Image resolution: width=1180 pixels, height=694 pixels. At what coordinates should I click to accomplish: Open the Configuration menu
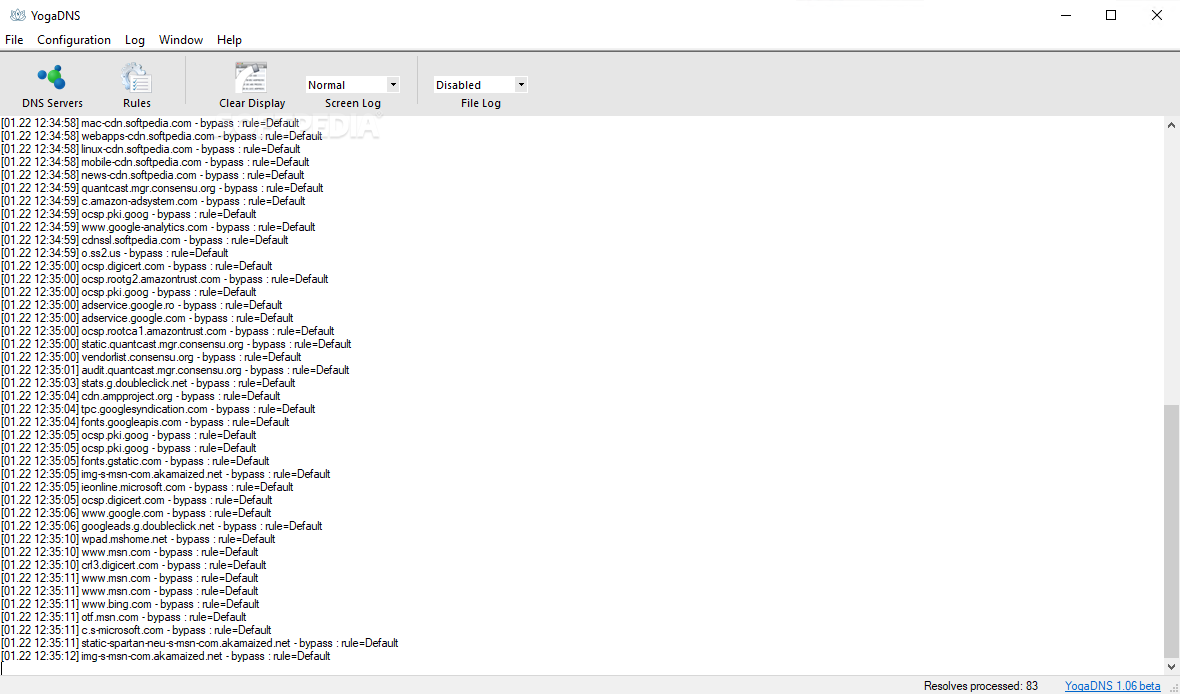[74, 40]
